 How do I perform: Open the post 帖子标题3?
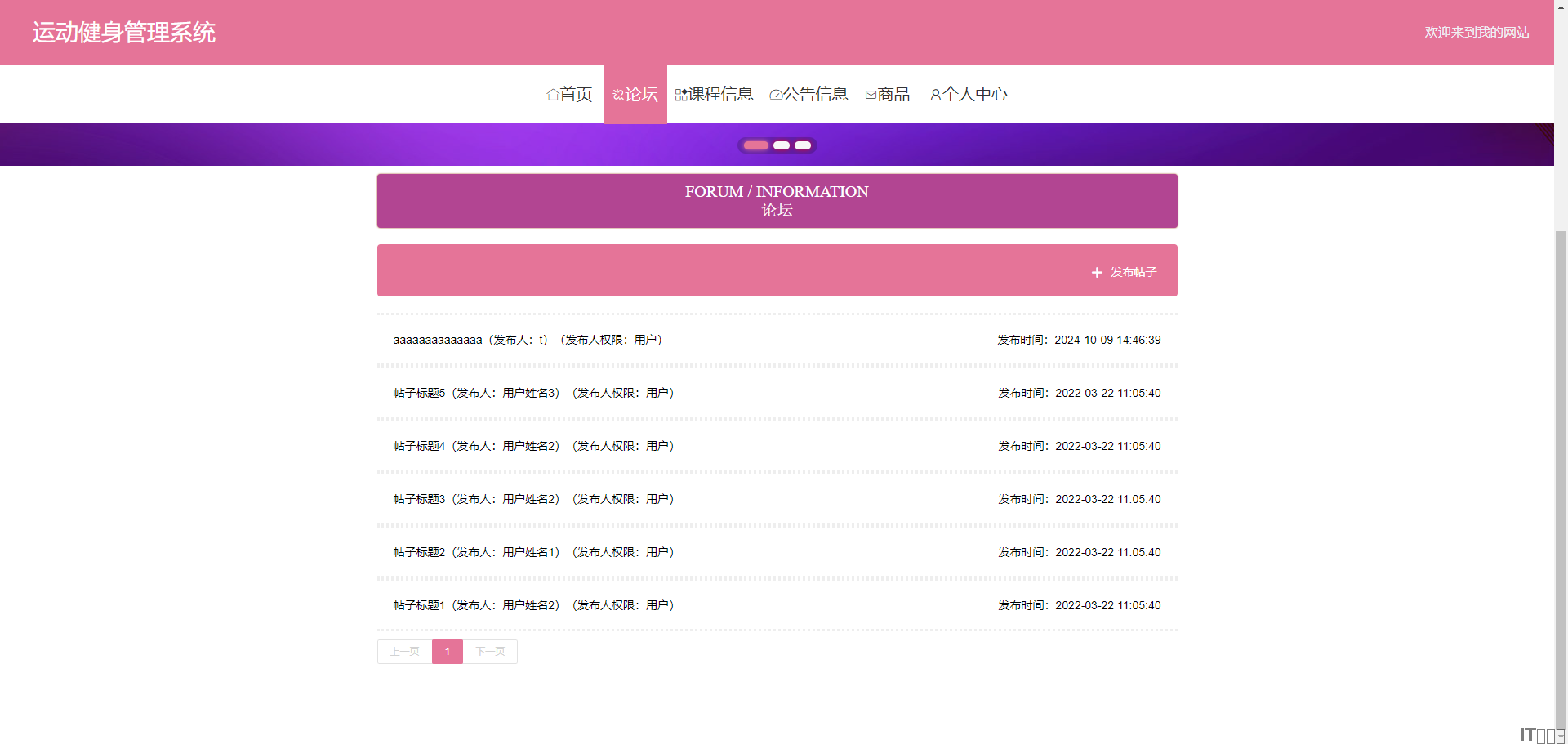(420, 499)
